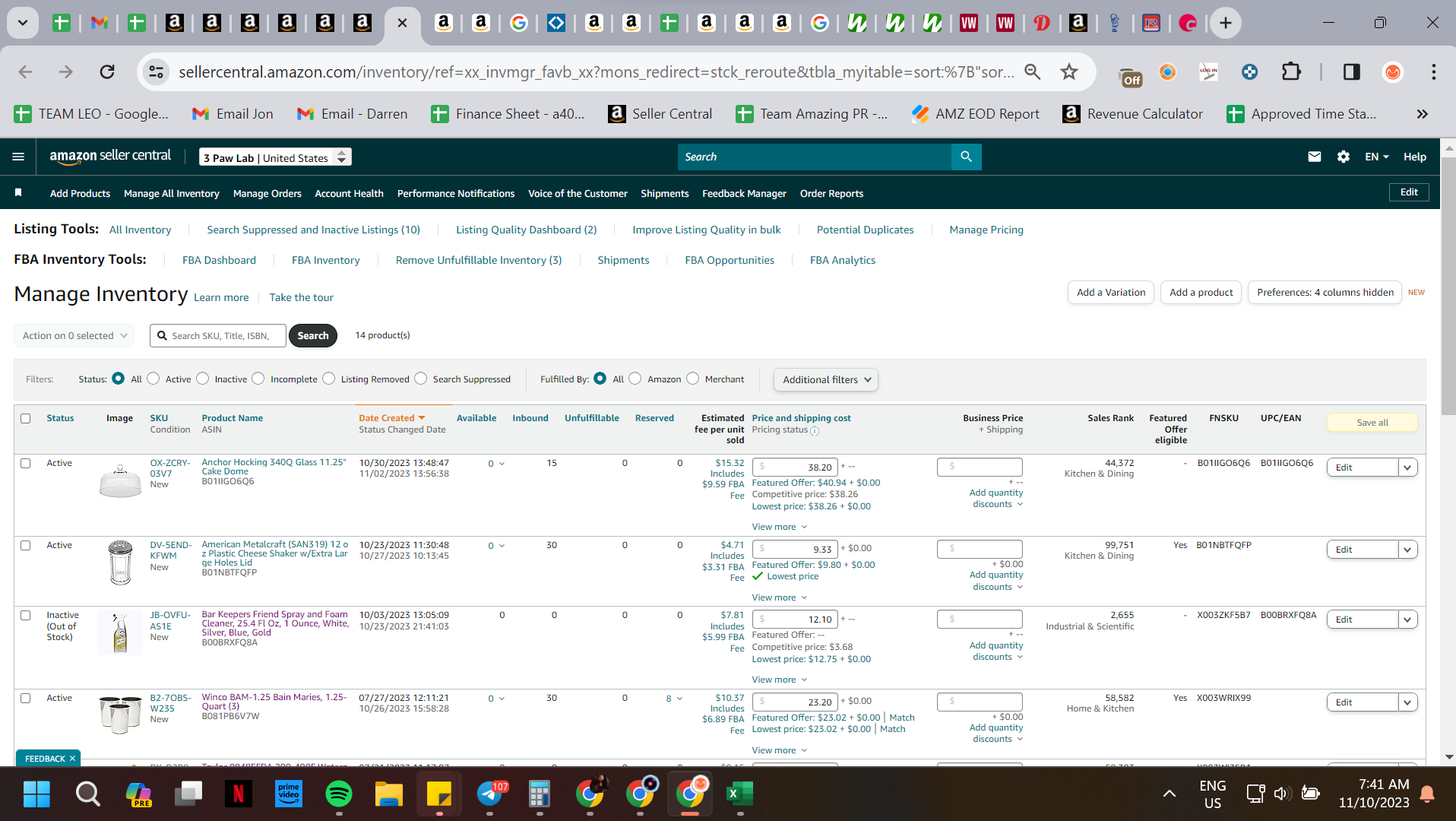Viewport: 1456px width, 821px height.
Task: Choose the Incomplete status filter
Action: (258, 379)
